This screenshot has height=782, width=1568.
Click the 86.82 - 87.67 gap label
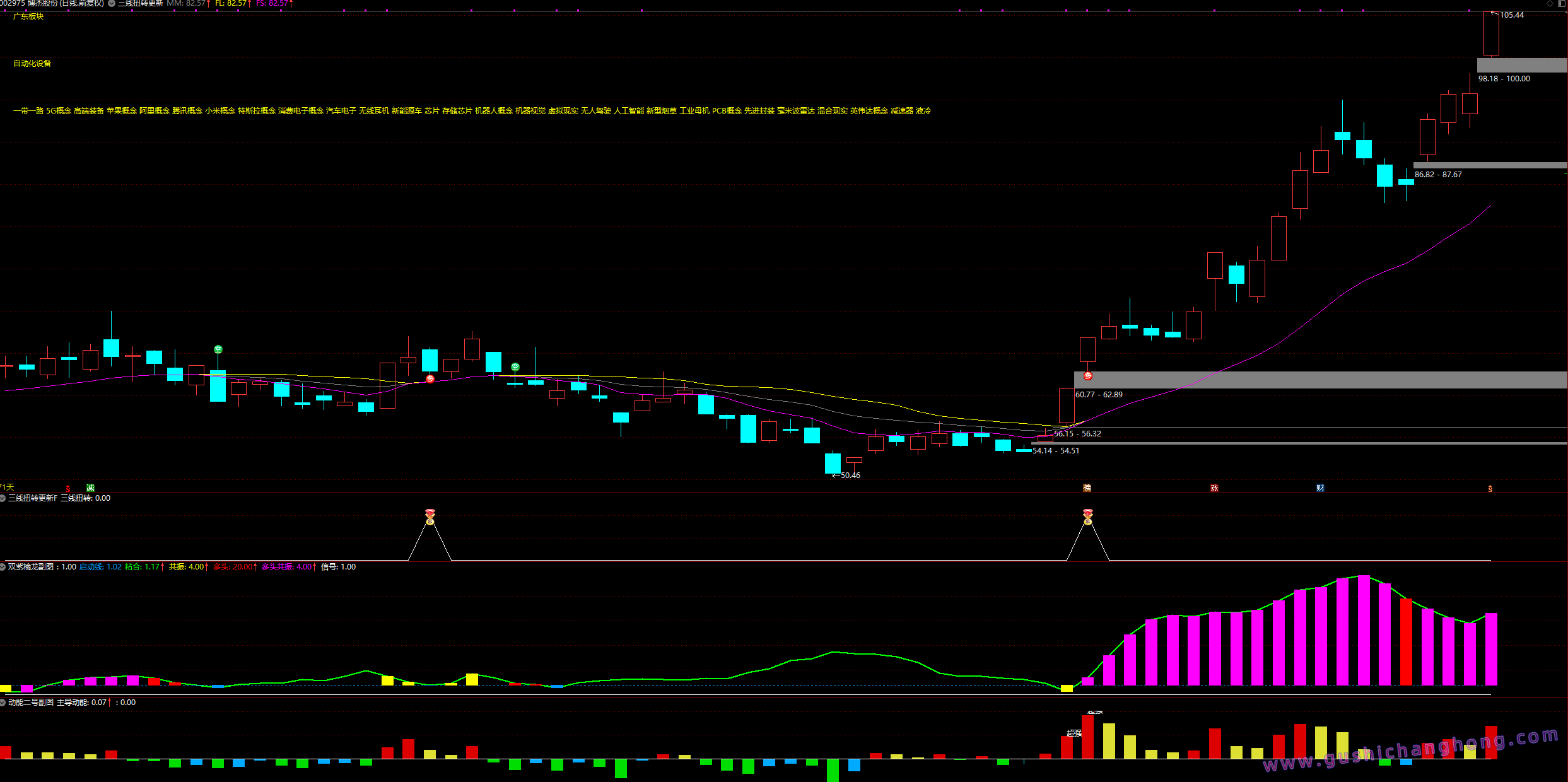pyautogui.click(x=1438, y=175)
